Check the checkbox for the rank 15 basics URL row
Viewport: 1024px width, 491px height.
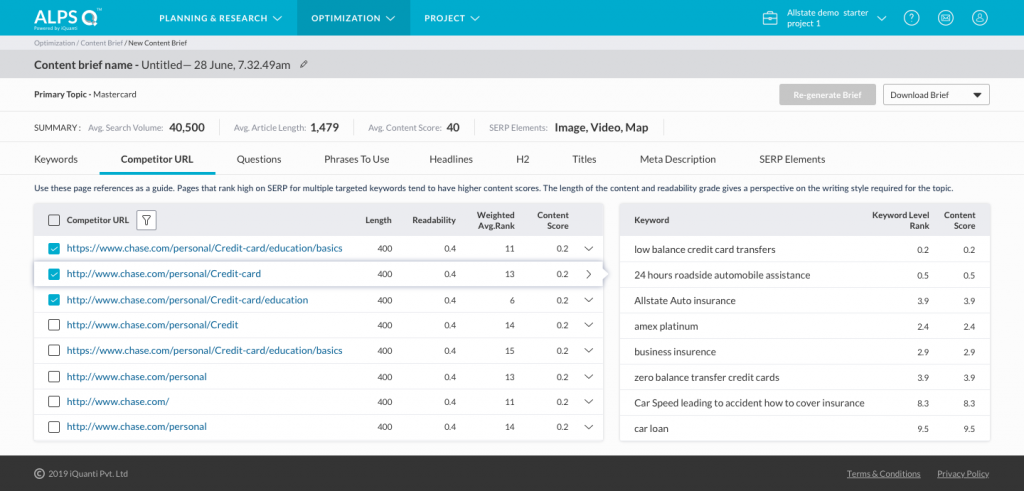[54, 351]
